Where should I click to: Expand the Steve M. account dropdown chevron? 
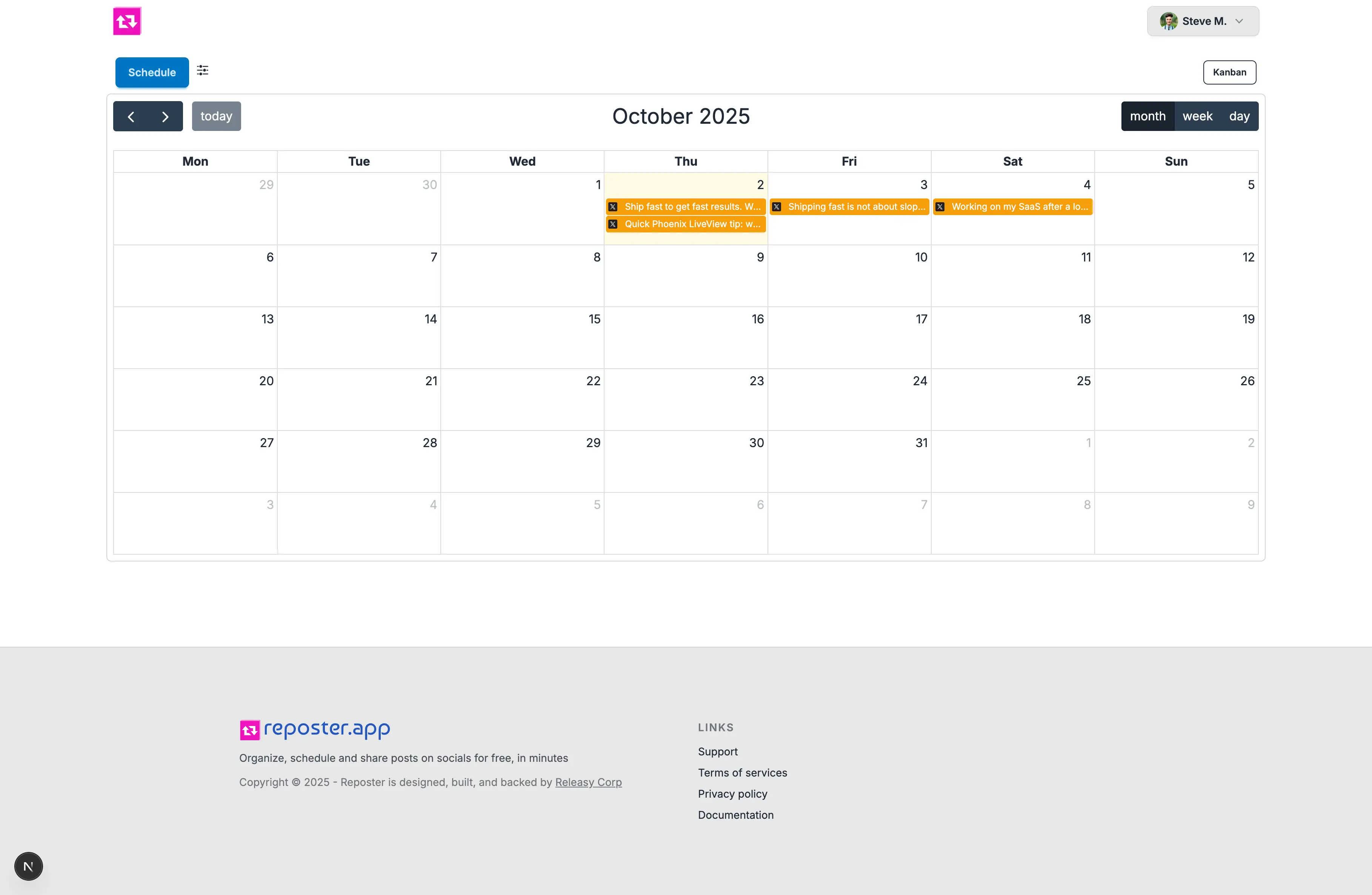coord(1239,22)
